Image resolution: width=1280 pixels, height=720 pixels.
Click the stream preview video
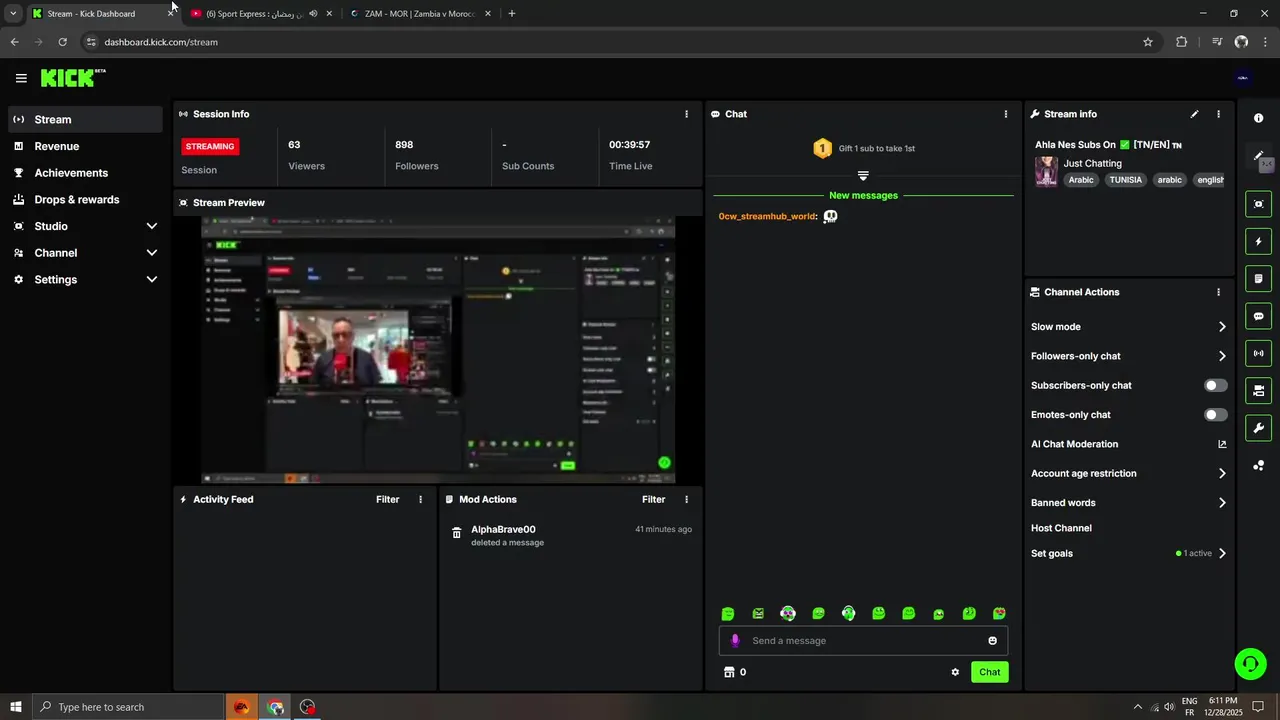[438, 350]
